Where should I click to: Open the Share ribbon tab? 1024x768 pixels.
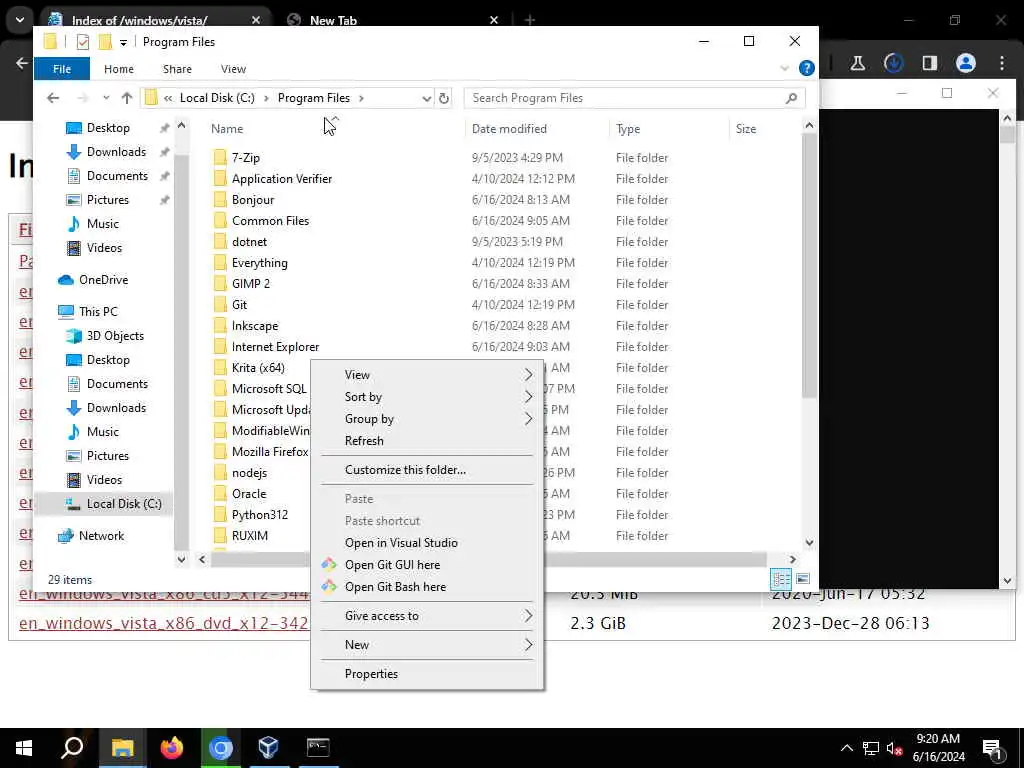tap(178, 69)
